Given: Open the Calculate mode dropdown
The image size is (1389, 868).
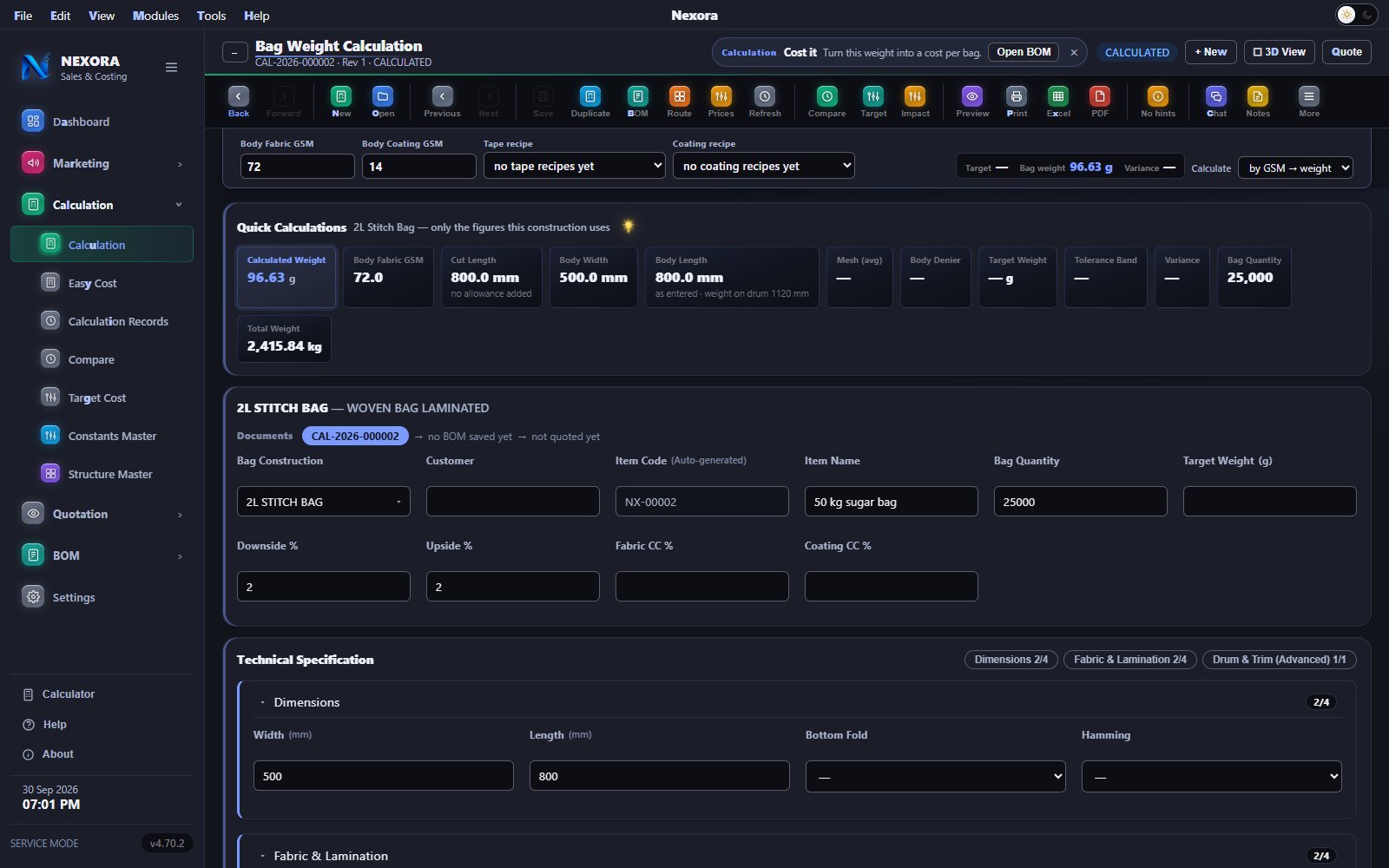Looking at the screenshot, I should [x=1295, y=168].
